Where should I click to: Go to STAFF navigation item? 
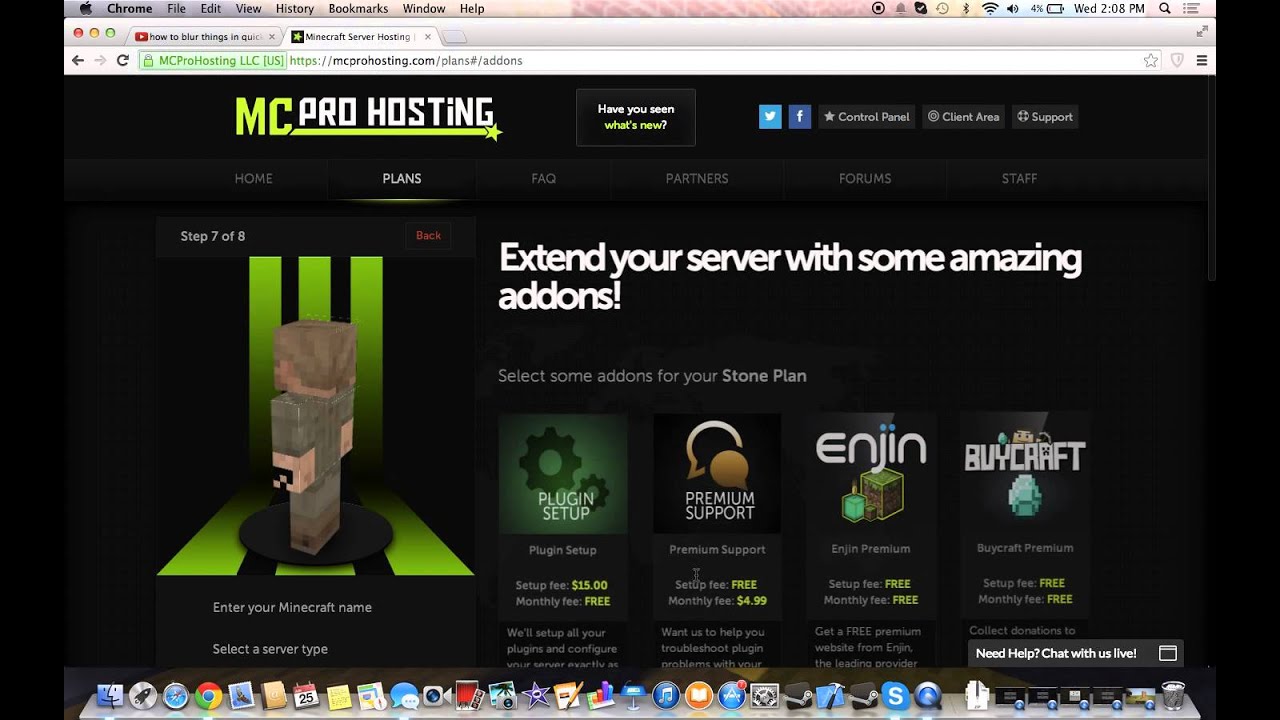[1019, 178]
